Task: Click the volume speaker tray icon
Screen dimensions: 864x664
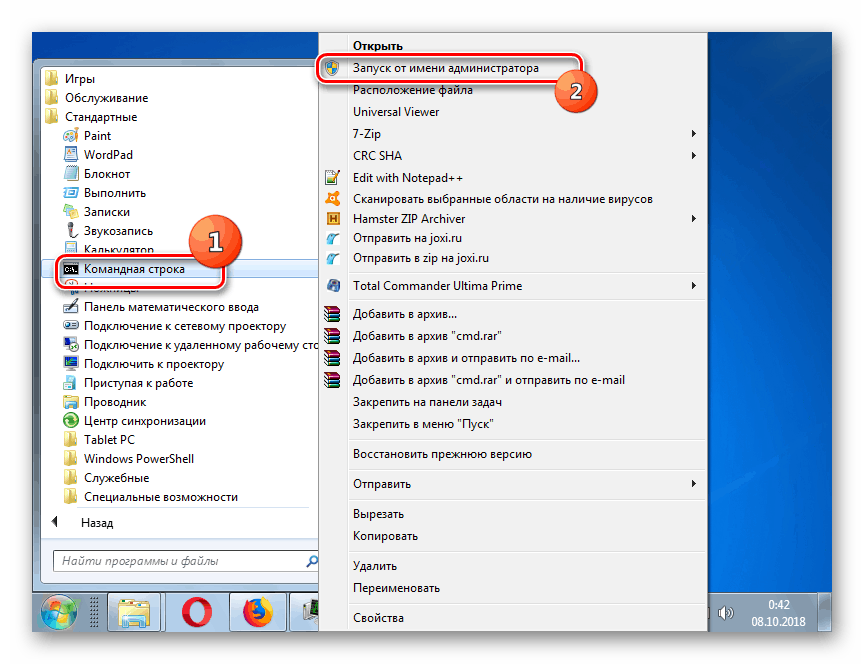Action: pyautogui.click(x=726, y=613)
